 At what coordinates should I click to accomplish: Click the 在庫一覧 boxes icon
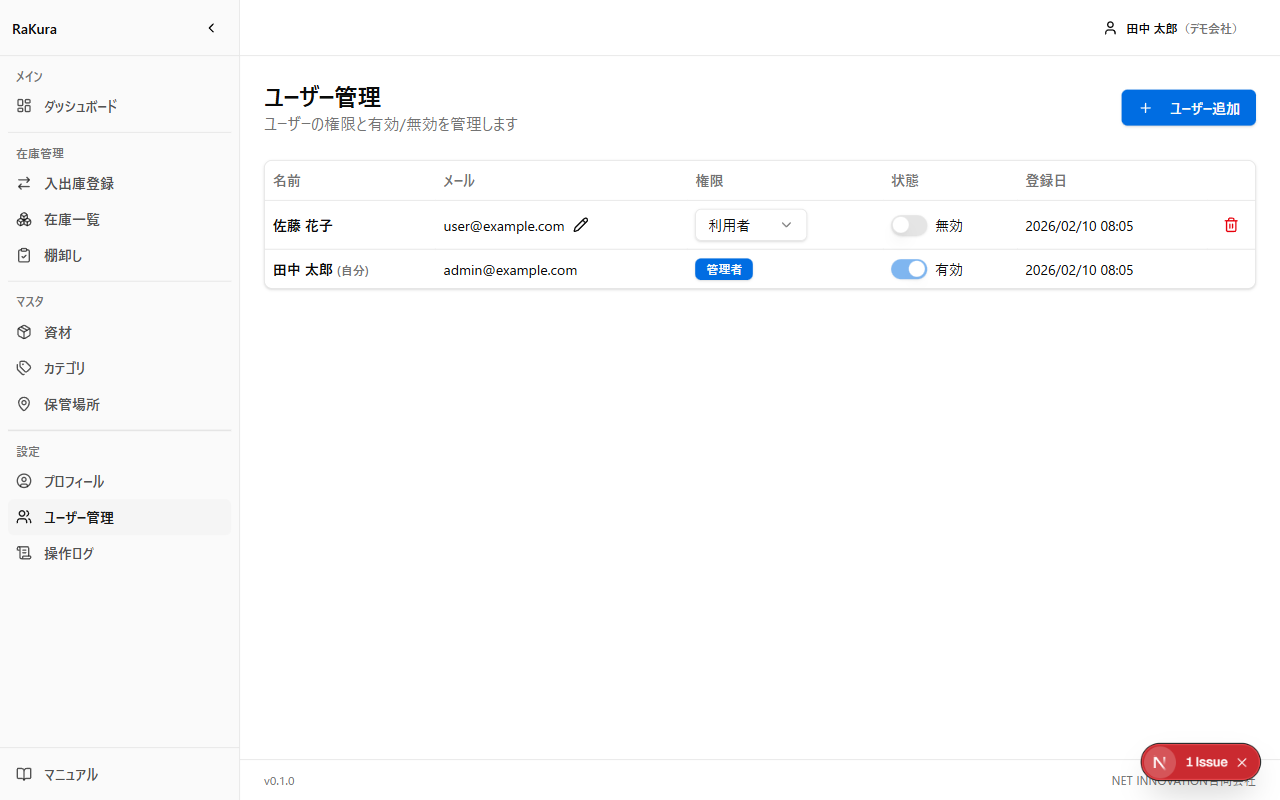(x=24, y=219)
